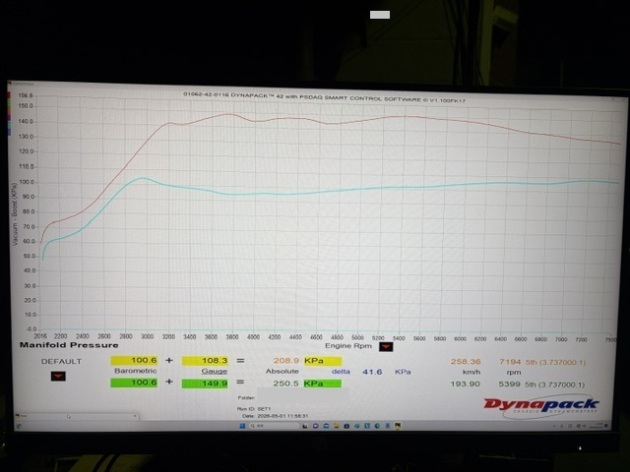Select the purple run color swatch
This screenshot has width=630, height=472.
tap(9, 118)
